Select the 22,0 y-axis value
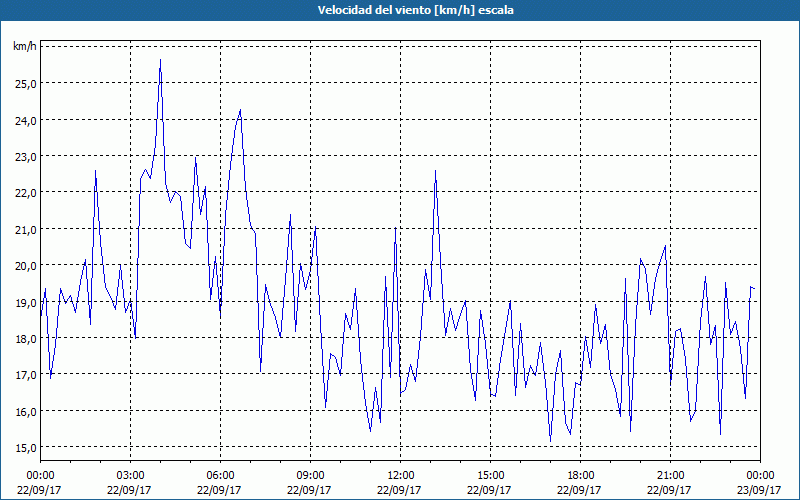Image resolution: width=800 pixels, height=500 pixels. tap(26, 193)
